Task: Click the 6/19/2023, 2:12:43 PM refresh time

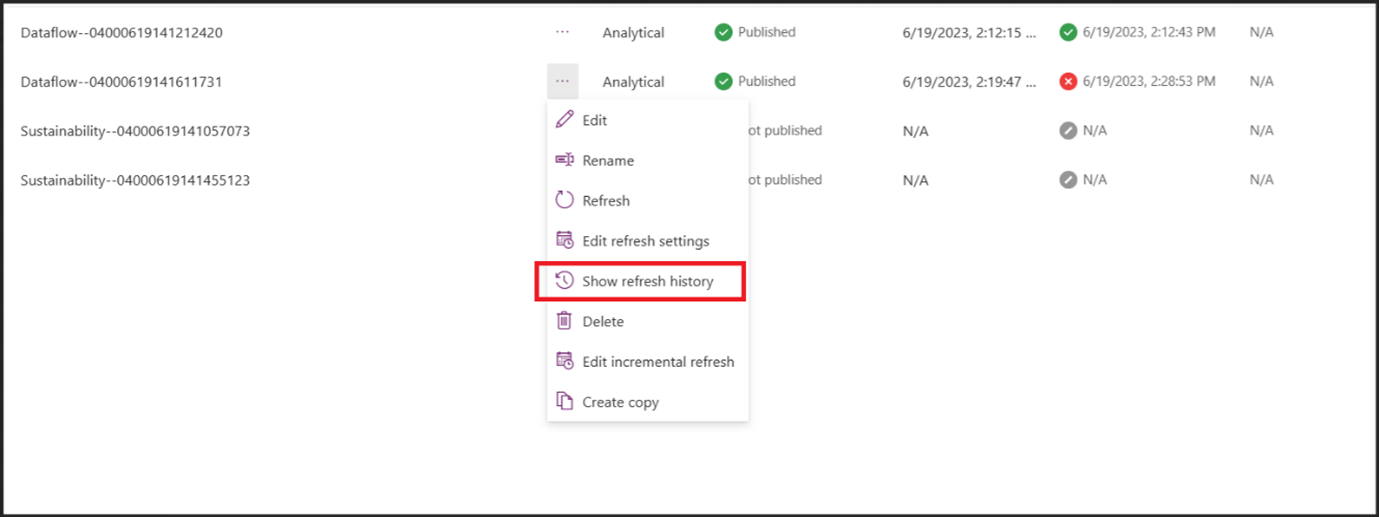Action: pos(1149,32)
